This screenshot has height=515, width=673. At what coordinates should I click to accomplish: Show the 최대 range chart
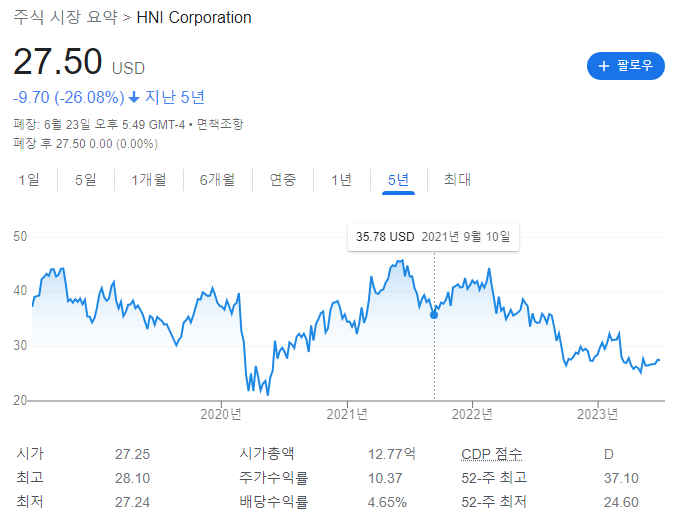458,179
